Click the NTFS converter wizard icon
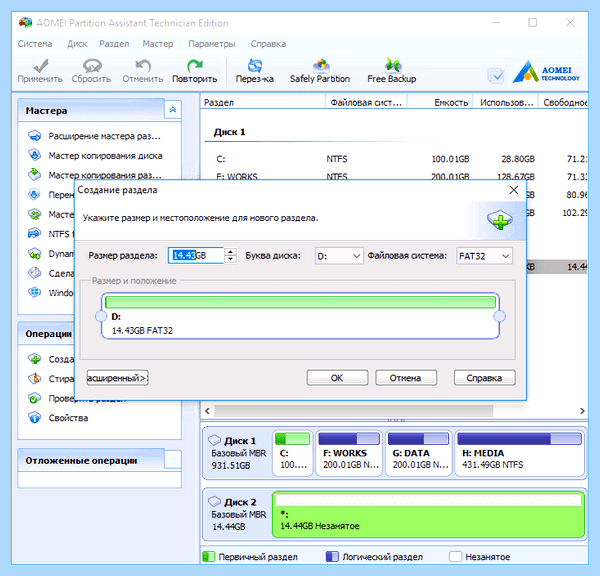 click(34, 233)
